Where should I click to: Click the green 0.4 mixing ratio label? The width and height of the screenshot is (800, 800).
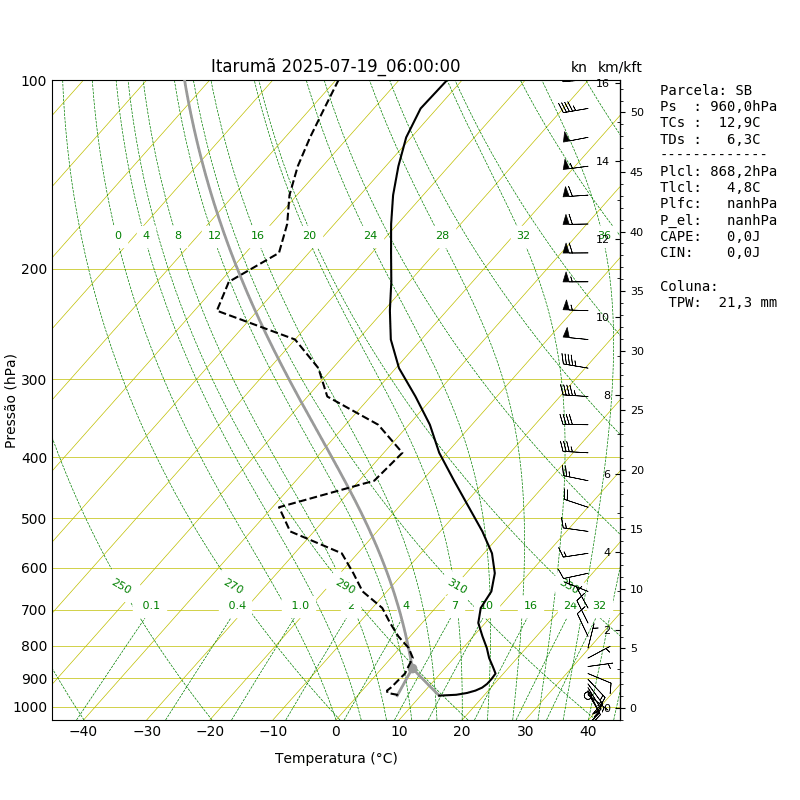237,605
